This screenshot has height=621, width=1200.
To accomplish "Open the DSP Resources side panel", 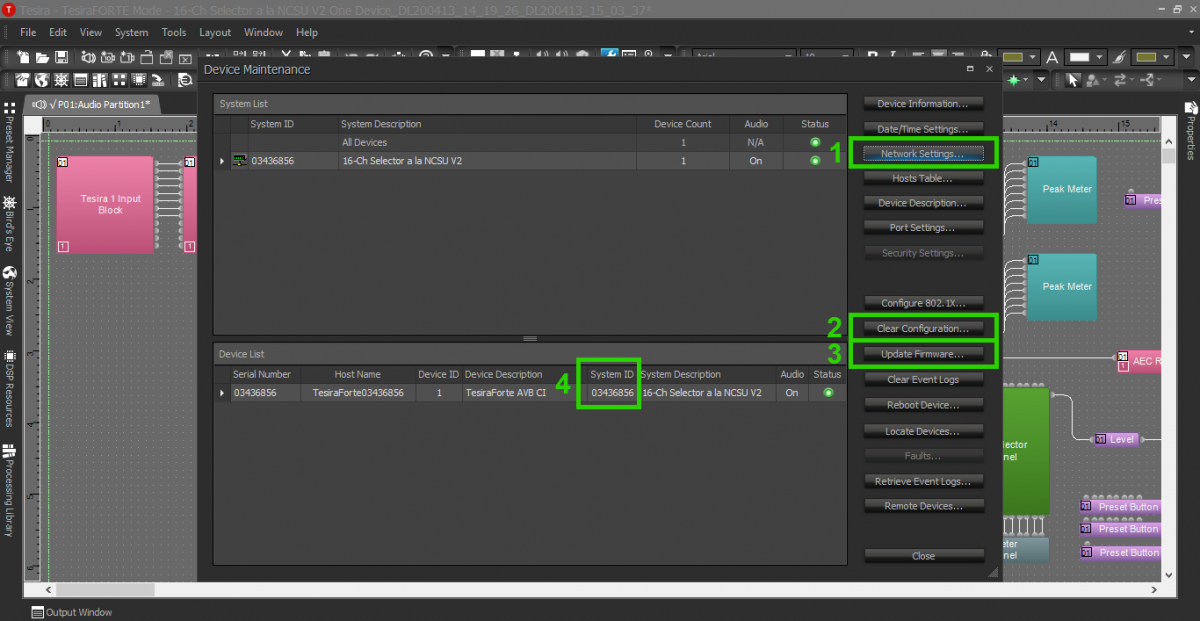I will click(x=9, y=390).
